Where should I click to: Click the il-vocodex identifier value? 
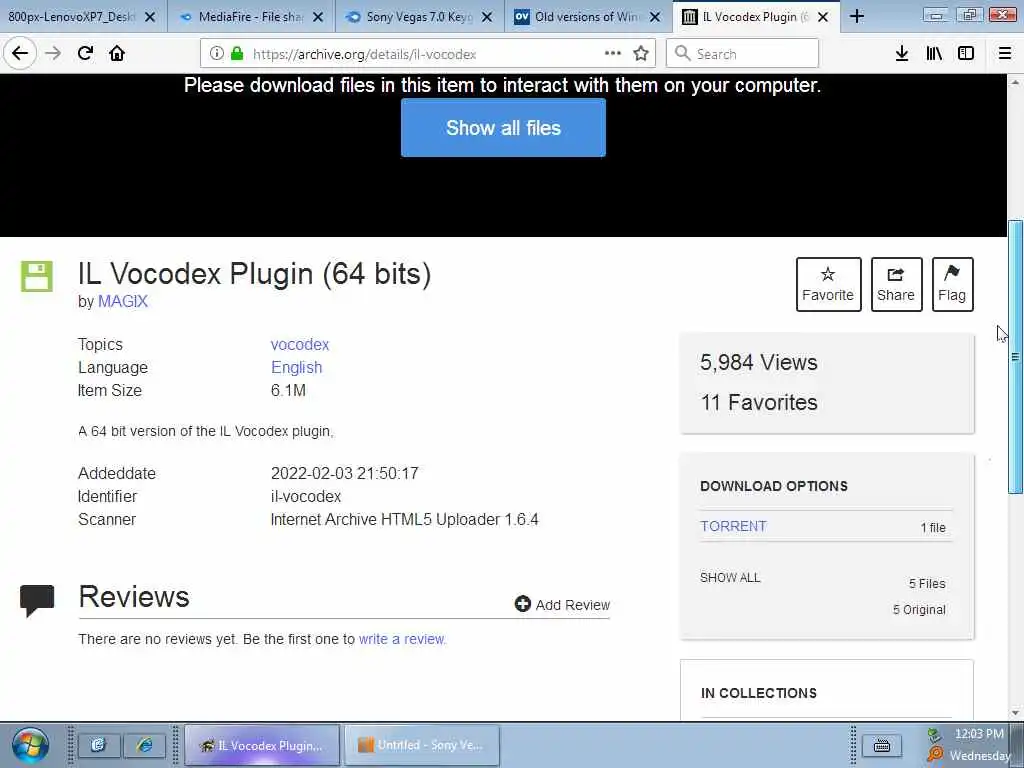tap(306, 496)
